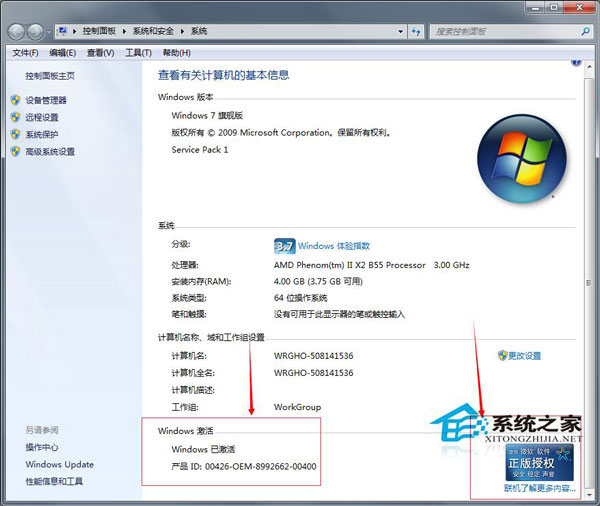
Task: Open 系统保护 from sidebar
Action: pos(42,134)
